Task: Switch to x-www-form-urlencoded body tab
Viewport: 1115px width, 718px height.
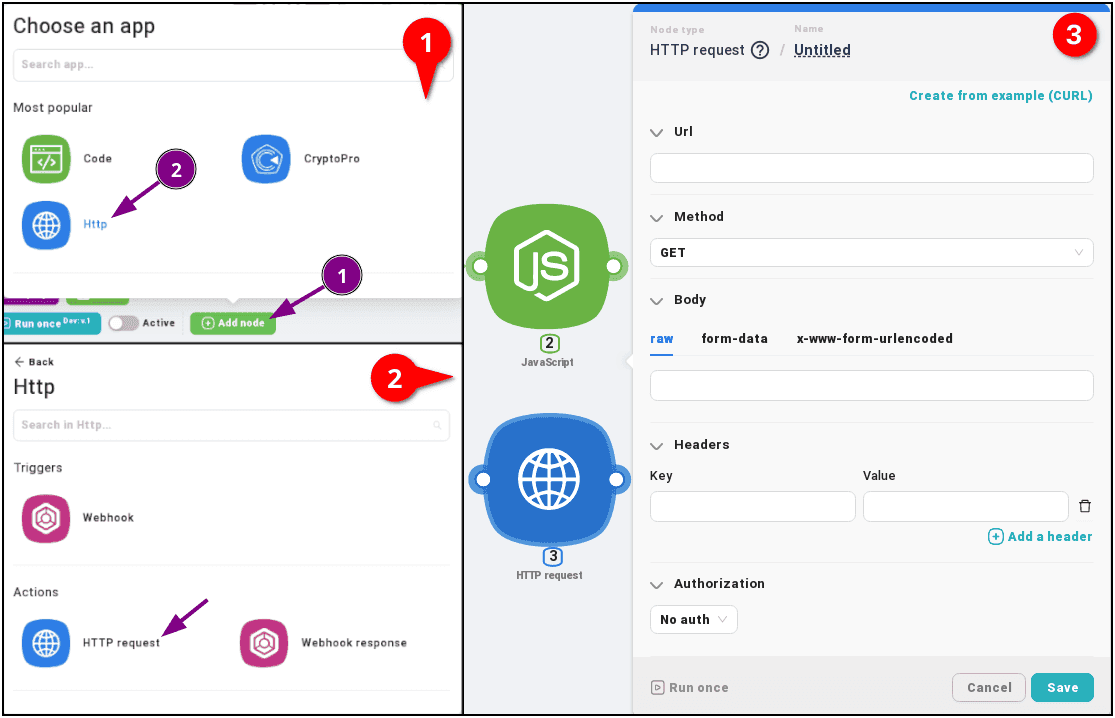Action: click(x=874, y=339)
